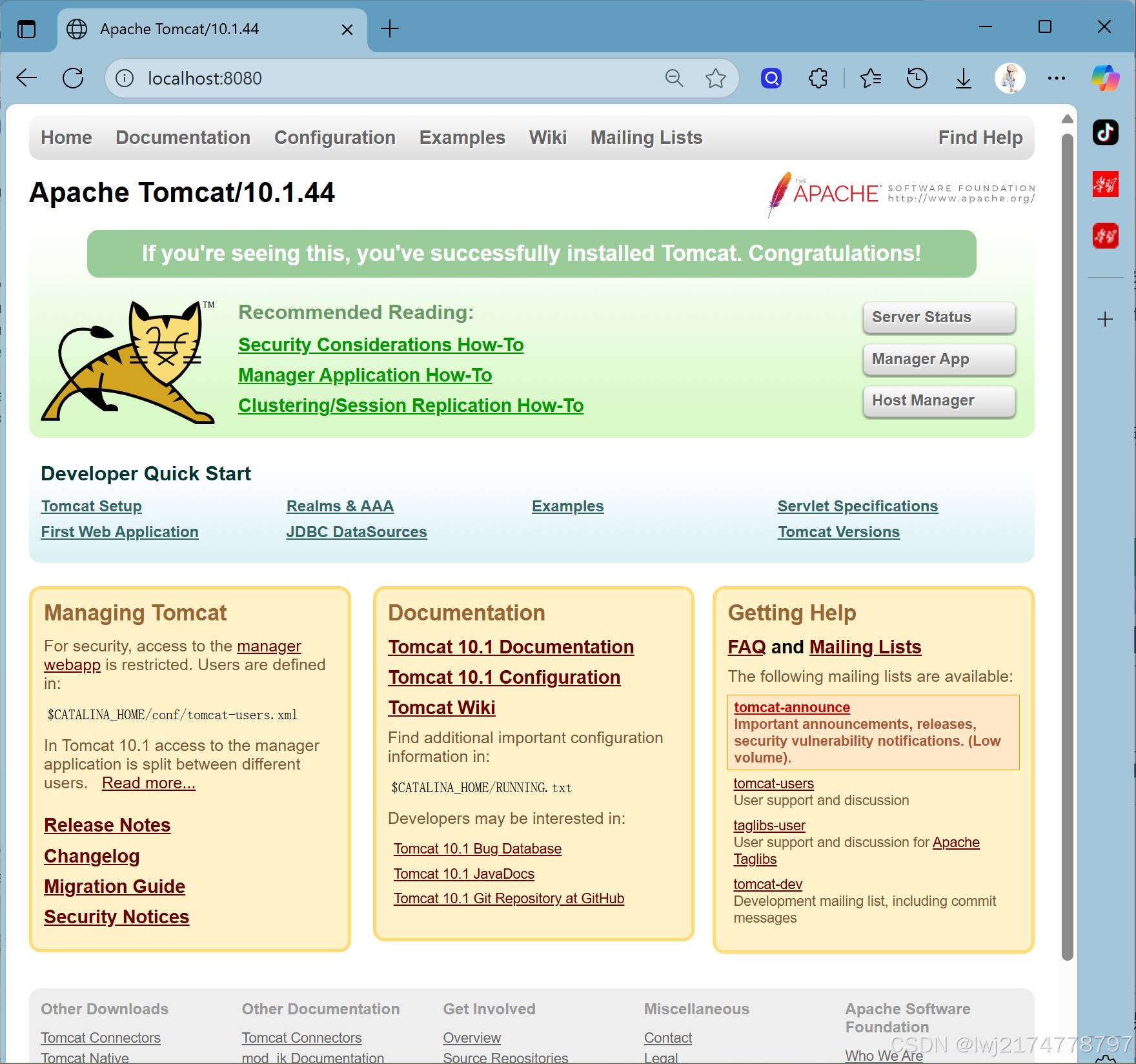This screenshot has height=1064, width=1136.
Task: Open the tab actions menu icon
Action: (x=26, y=29)
